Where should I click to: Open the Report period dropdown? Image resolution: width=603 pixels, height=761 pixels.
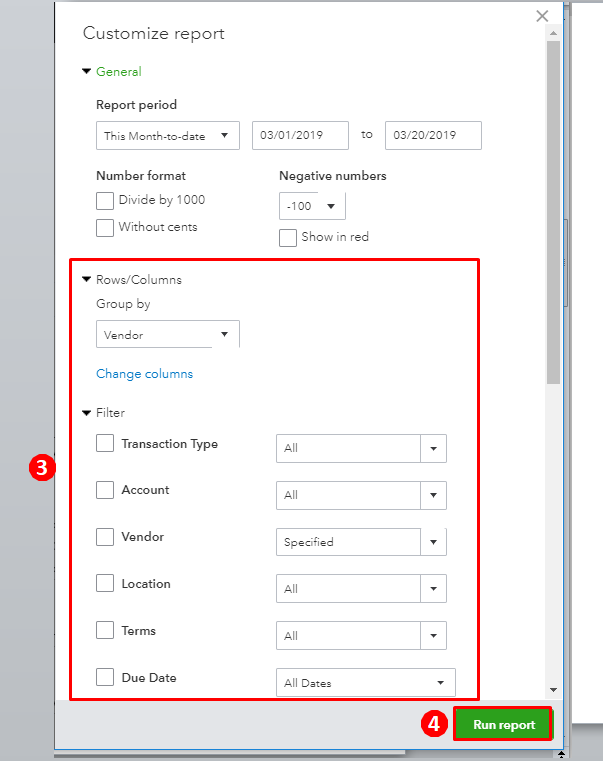coord(168,135)
